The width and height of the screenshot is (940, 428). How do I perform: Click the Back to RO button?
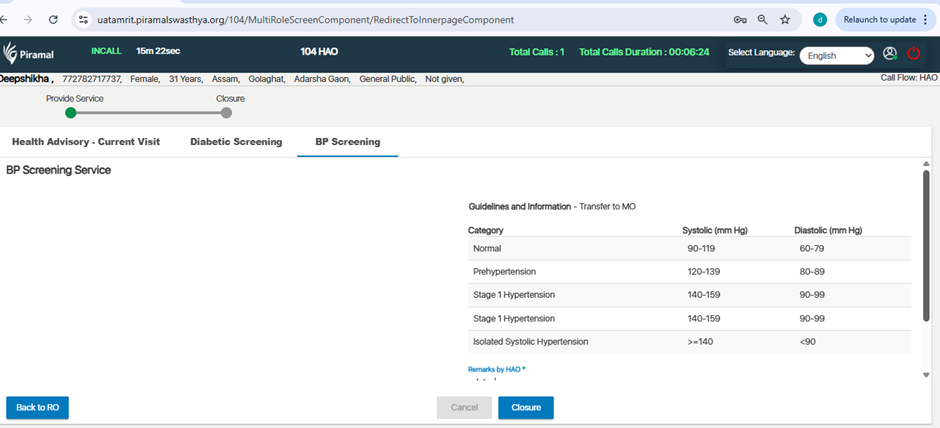point(37,408)
